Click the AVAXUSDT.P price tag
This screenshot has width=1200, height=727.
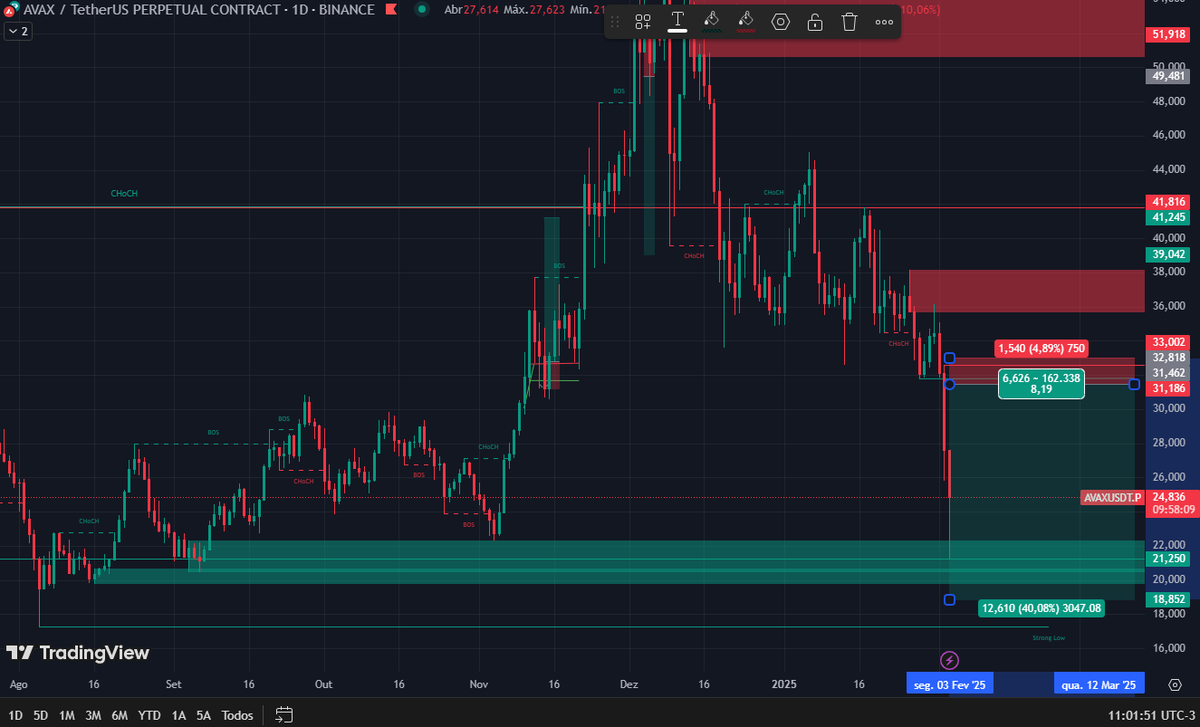pyautogui.click(x=1112, y=497)
